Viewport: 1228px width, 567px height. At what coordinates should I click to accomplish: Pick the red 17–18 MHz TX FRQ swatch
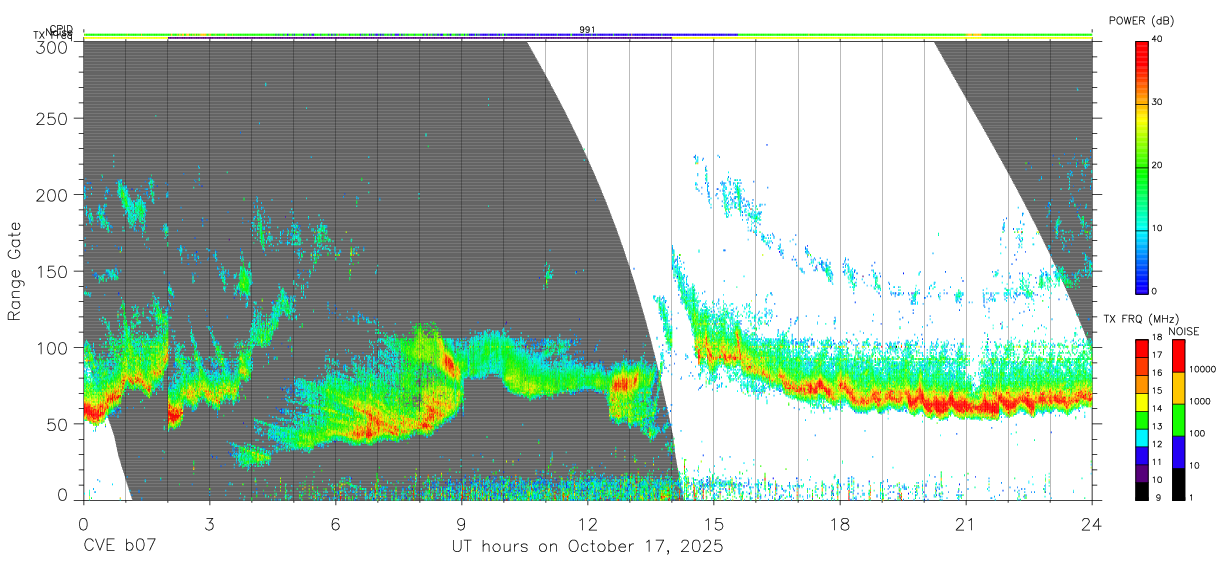pos(1141,347)
